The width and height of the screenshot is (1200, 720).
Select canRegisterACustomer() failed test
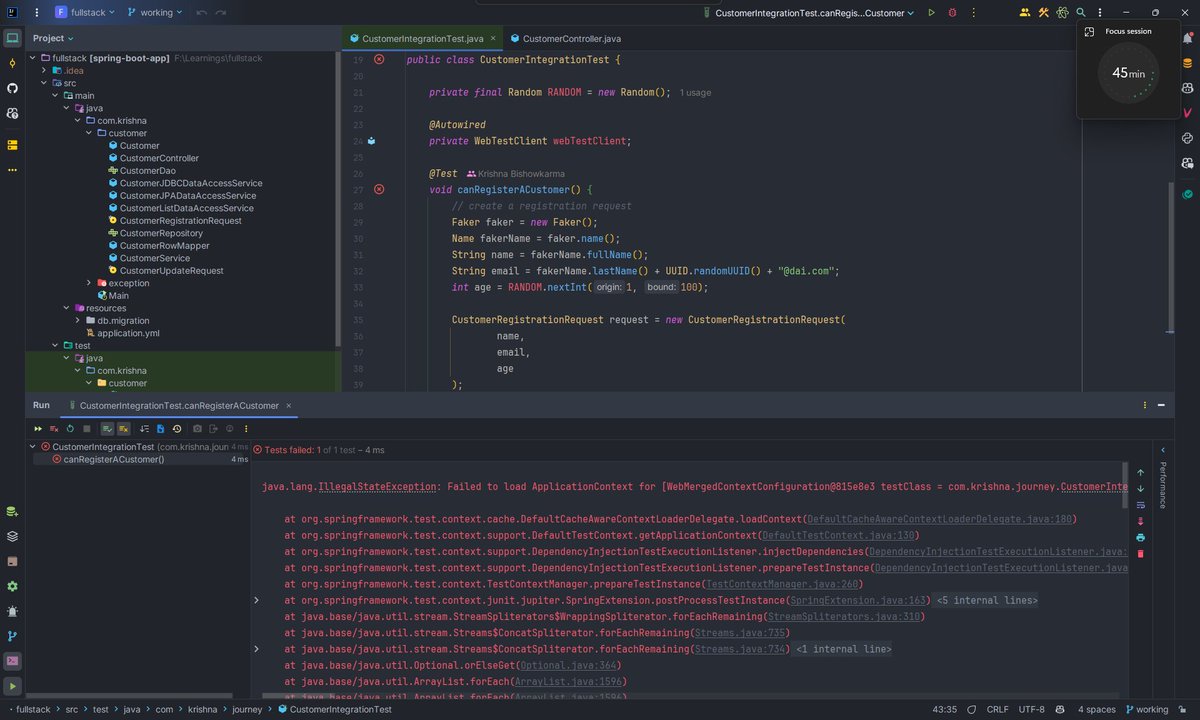[x=113, y=459]
